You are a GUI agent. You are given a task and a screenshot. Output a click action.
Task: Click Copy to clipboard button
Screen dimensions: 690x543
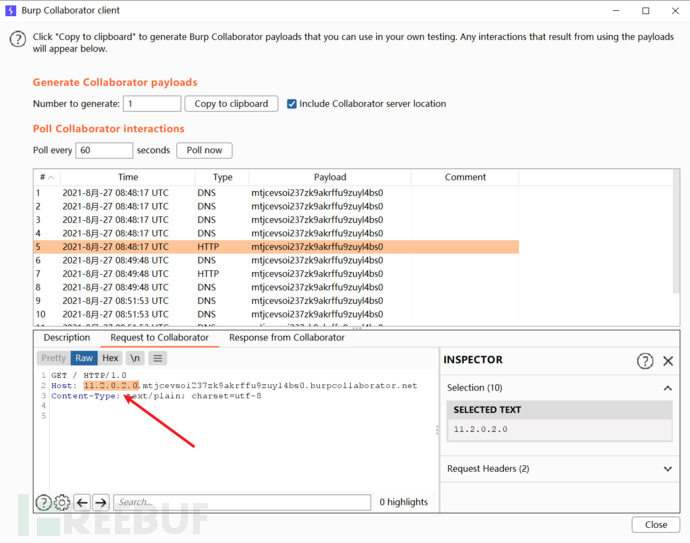(x=231, y=104)
